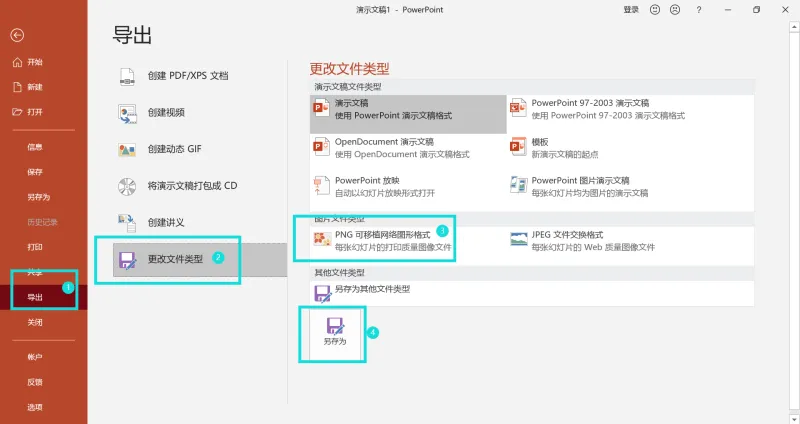Image resolution: width=800 pixels, height=424 pixels.
Task: Click the 演示文稿 PowerPoint format icon
Action: click(321, 108)
